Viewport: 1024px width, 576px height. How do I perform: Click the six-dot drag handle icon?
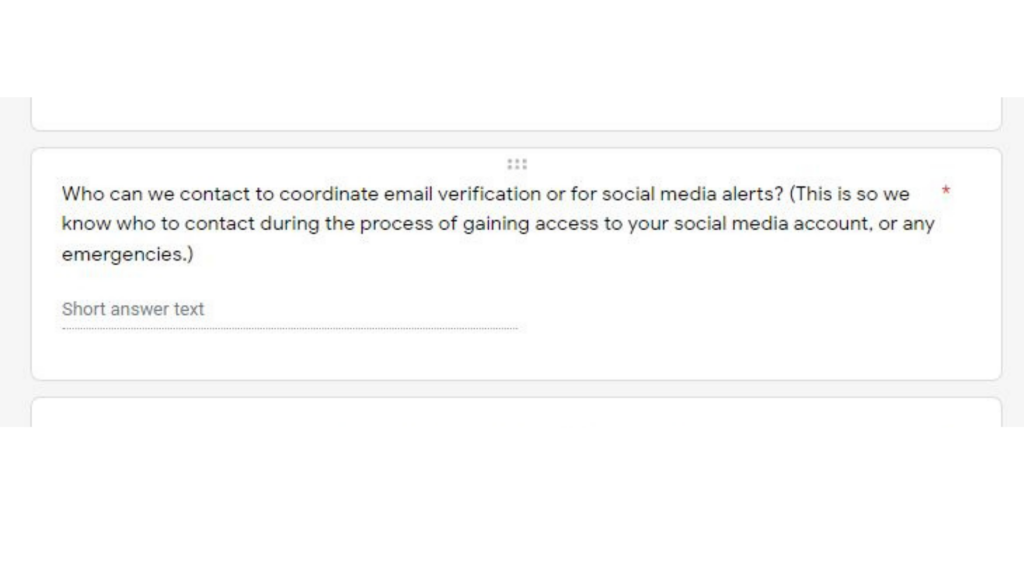pos(516,164)
